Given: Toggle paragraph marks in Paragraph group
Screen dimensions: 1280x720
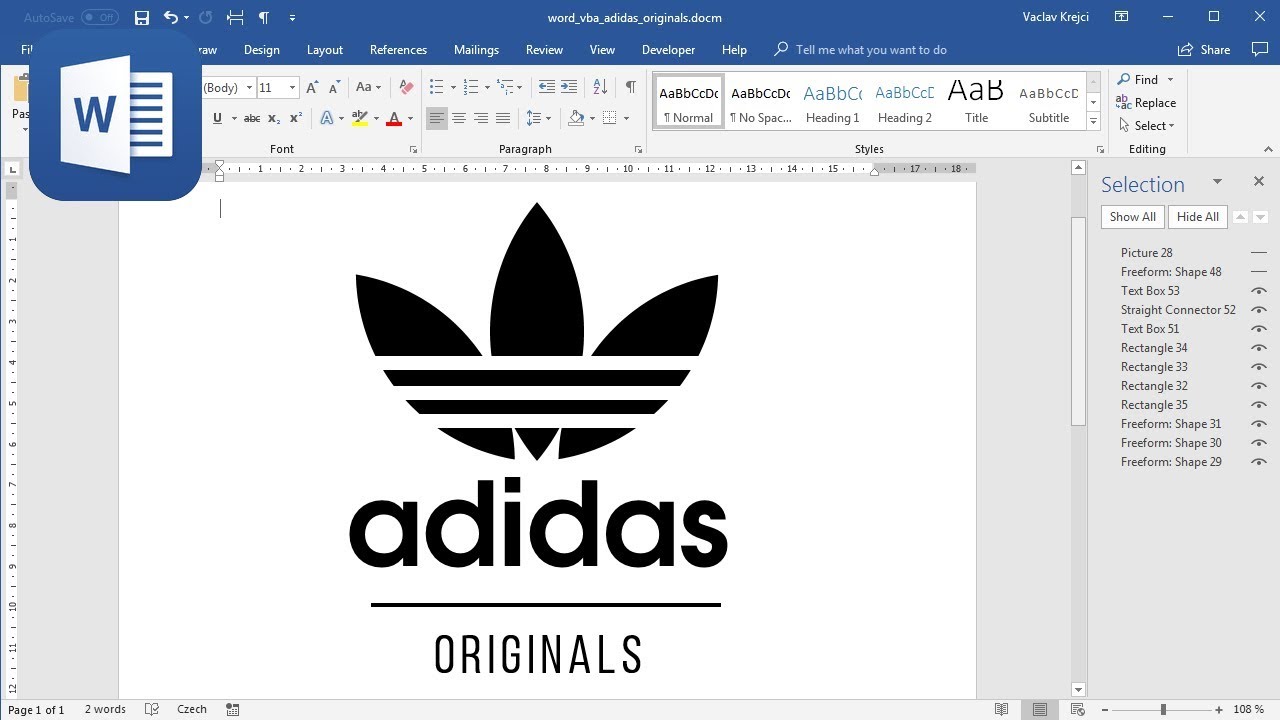Looking at the screenshot, I should (630, 88).
